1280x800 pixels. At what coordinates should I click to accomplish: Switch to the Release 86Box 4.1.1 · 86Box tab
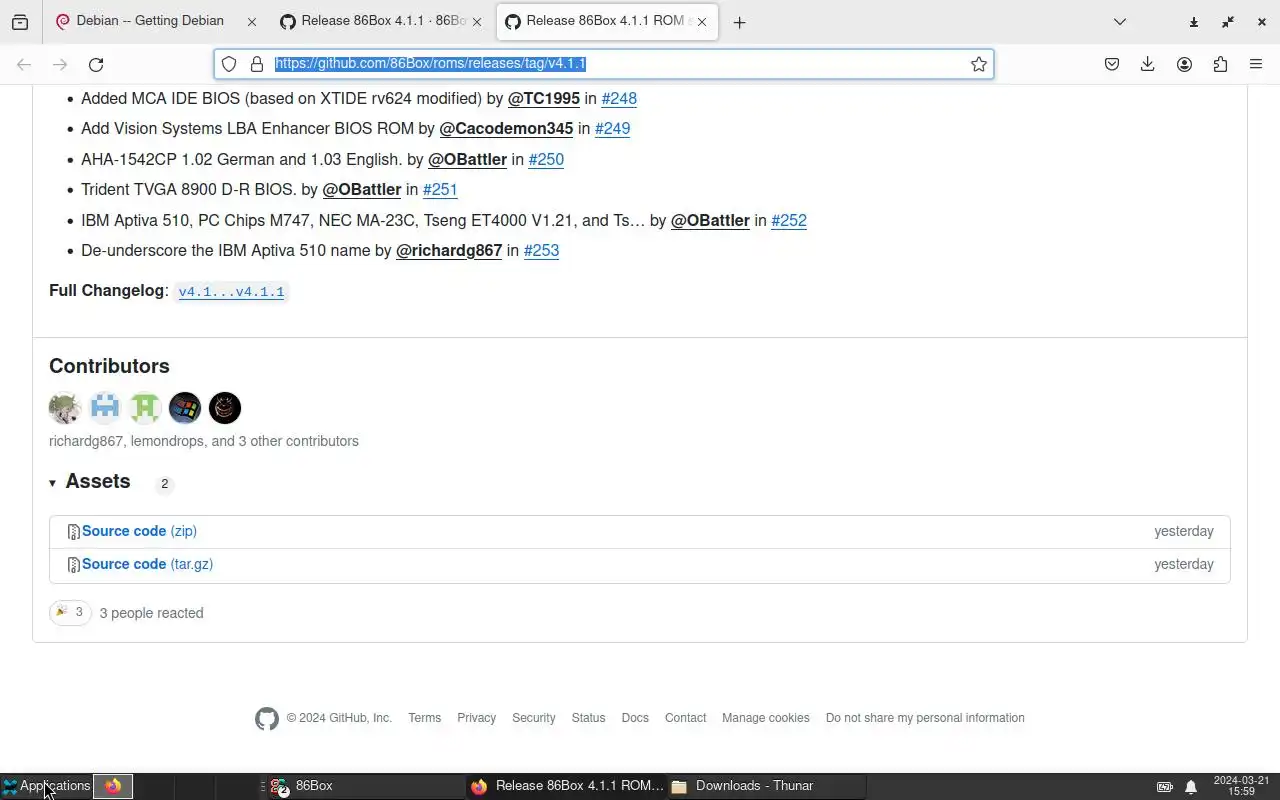[x=380, y=21]
